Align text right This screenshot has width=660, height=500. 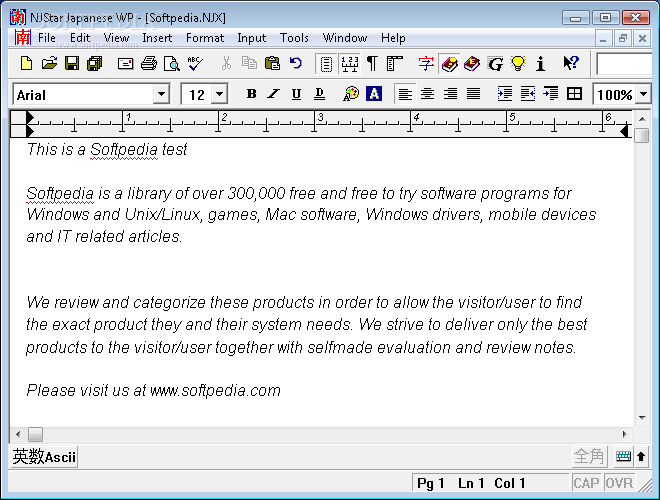[x=450, y=94]
